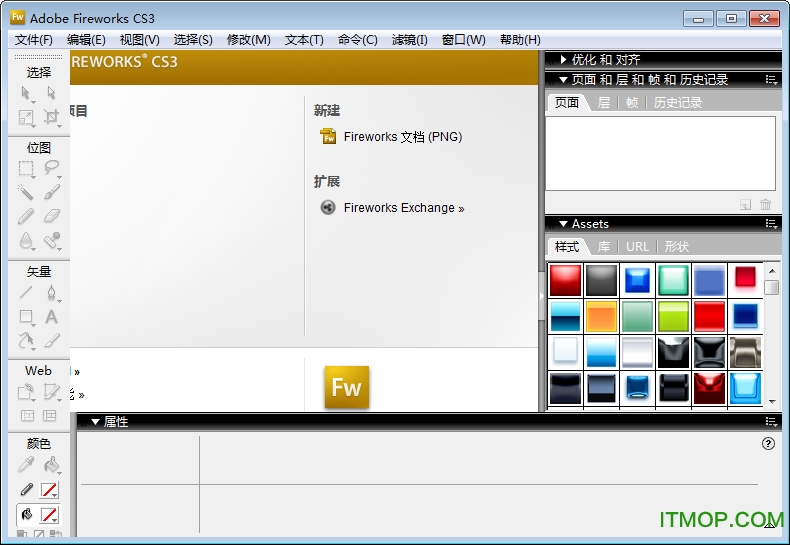Switch to the 层 tab
The height and width of the screenshot is (545, 790).
604,103
